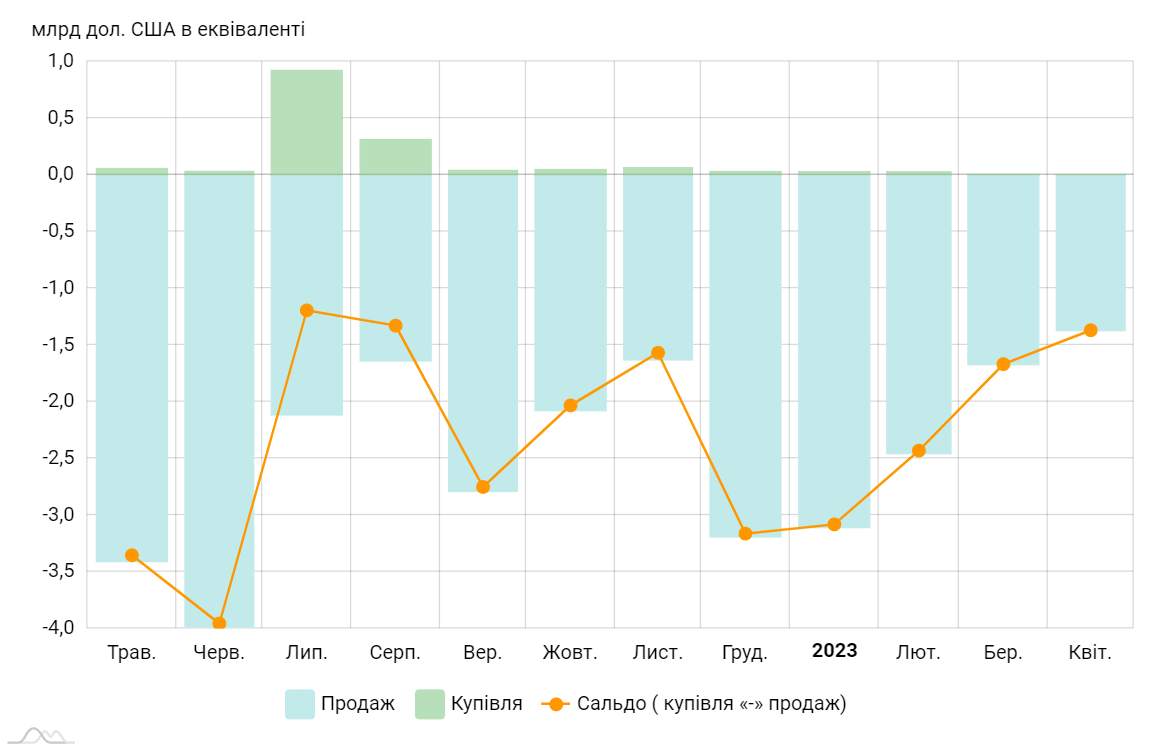Click the y-axis value -1,0
This screenshot has height=750, width=1158.
(x=58, y=288)
